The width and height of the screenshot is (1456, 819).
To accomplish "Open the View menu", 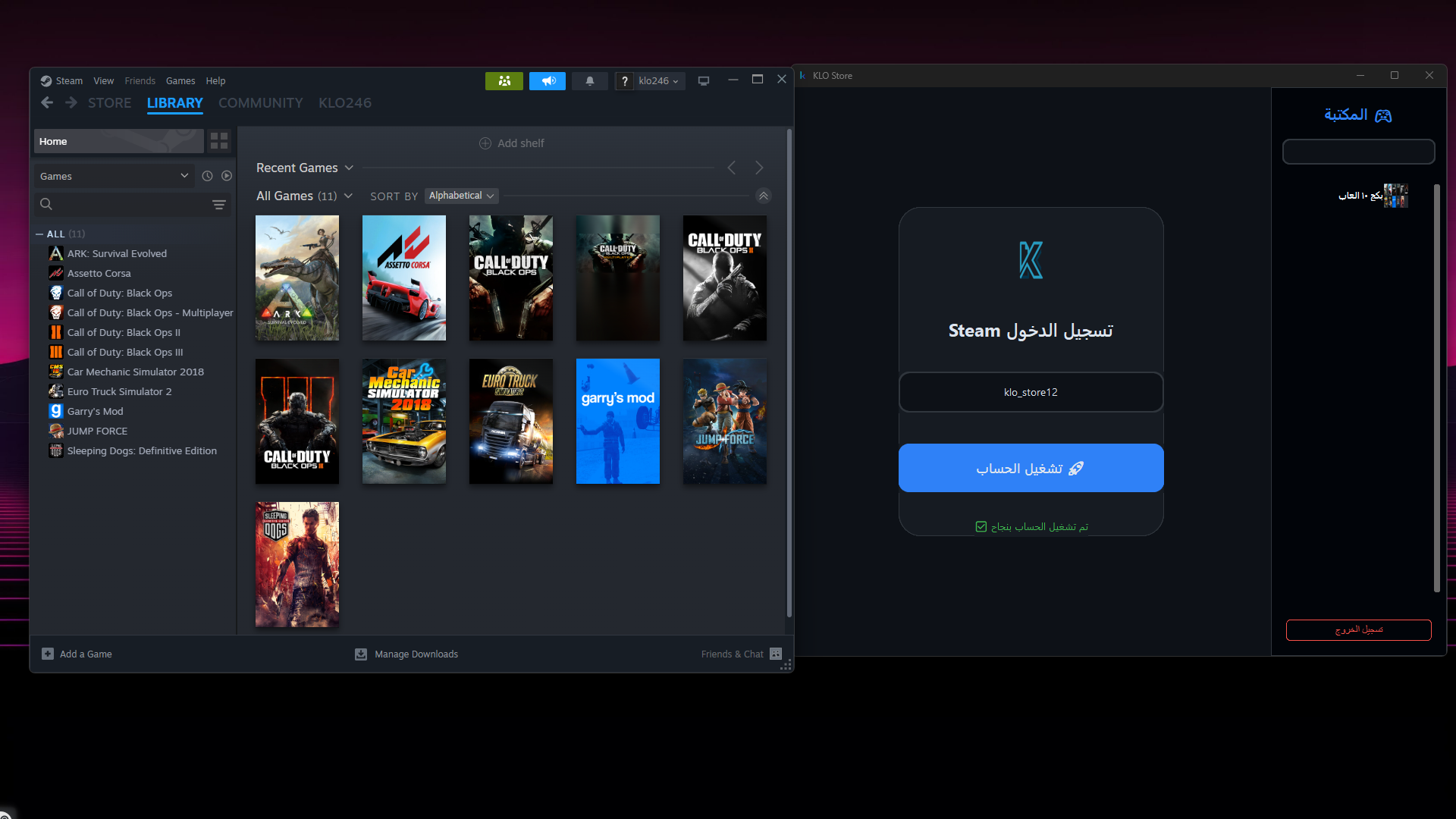I will (104, 81).
